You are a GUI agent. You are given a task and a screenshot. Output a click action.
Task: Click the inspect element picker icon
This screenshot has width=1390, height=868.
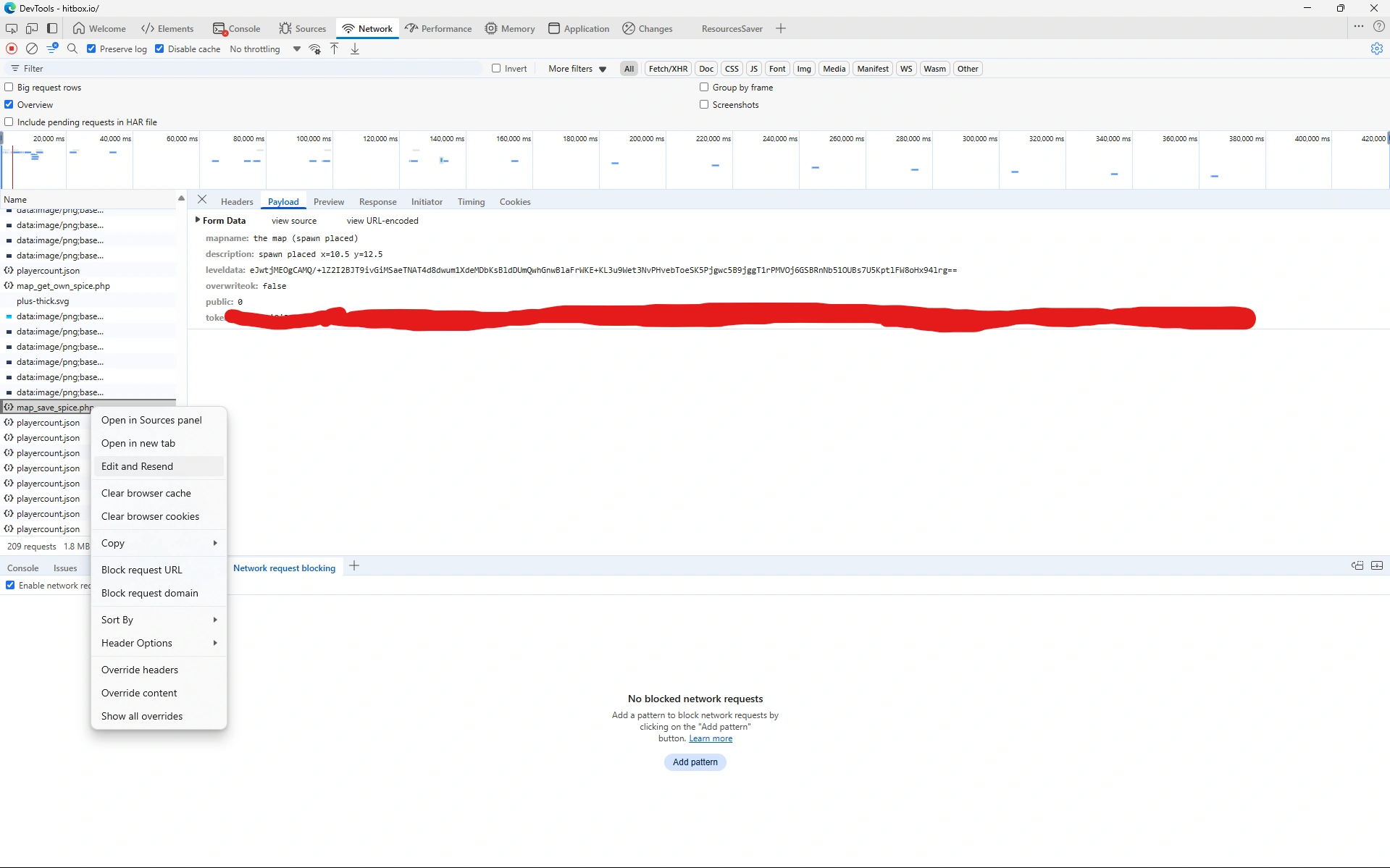[x=12, y=28]
